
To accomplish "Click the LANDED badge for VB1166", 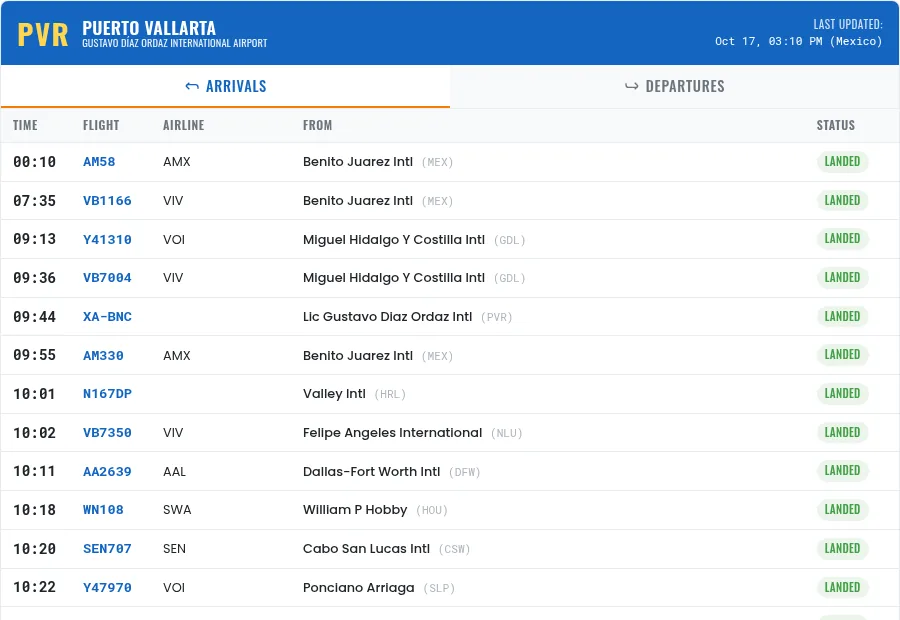I will point(842,201).
